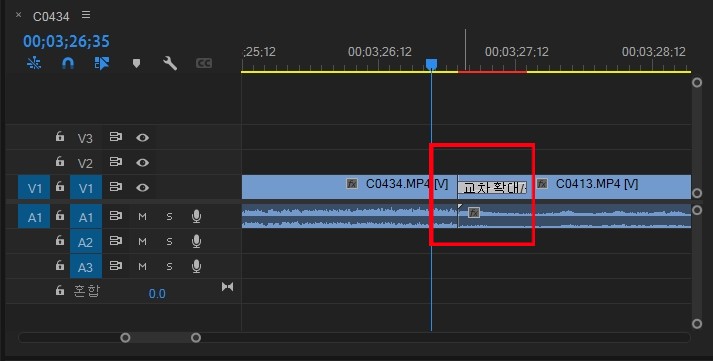The image size is (713, 361).
Task: Toggle lock on V1 track
Action: pos(60,186)
